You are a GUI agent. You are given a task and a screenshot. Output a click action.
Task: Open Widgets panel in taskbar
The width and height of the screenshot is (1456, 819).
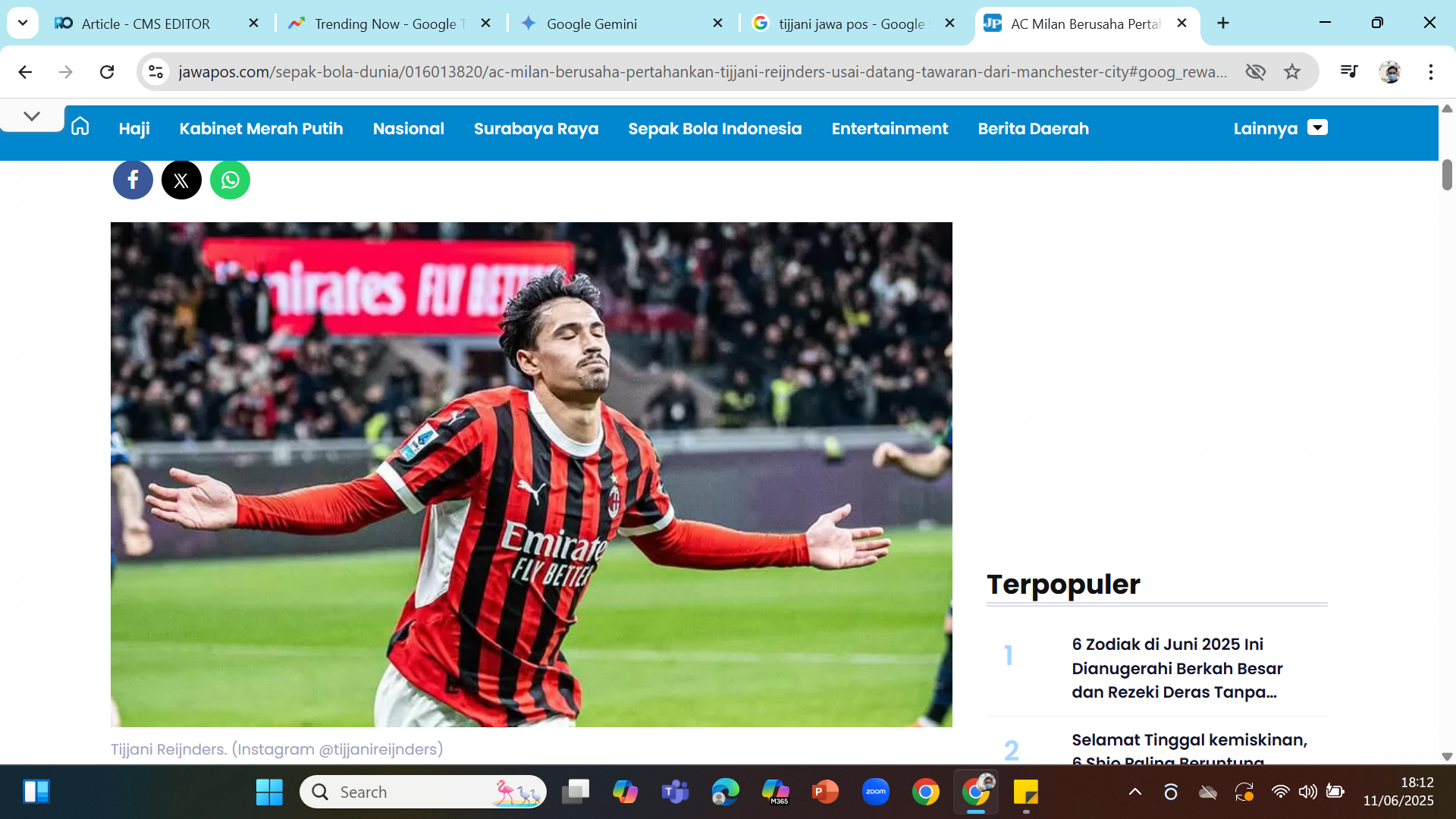(x=36, y=792)
